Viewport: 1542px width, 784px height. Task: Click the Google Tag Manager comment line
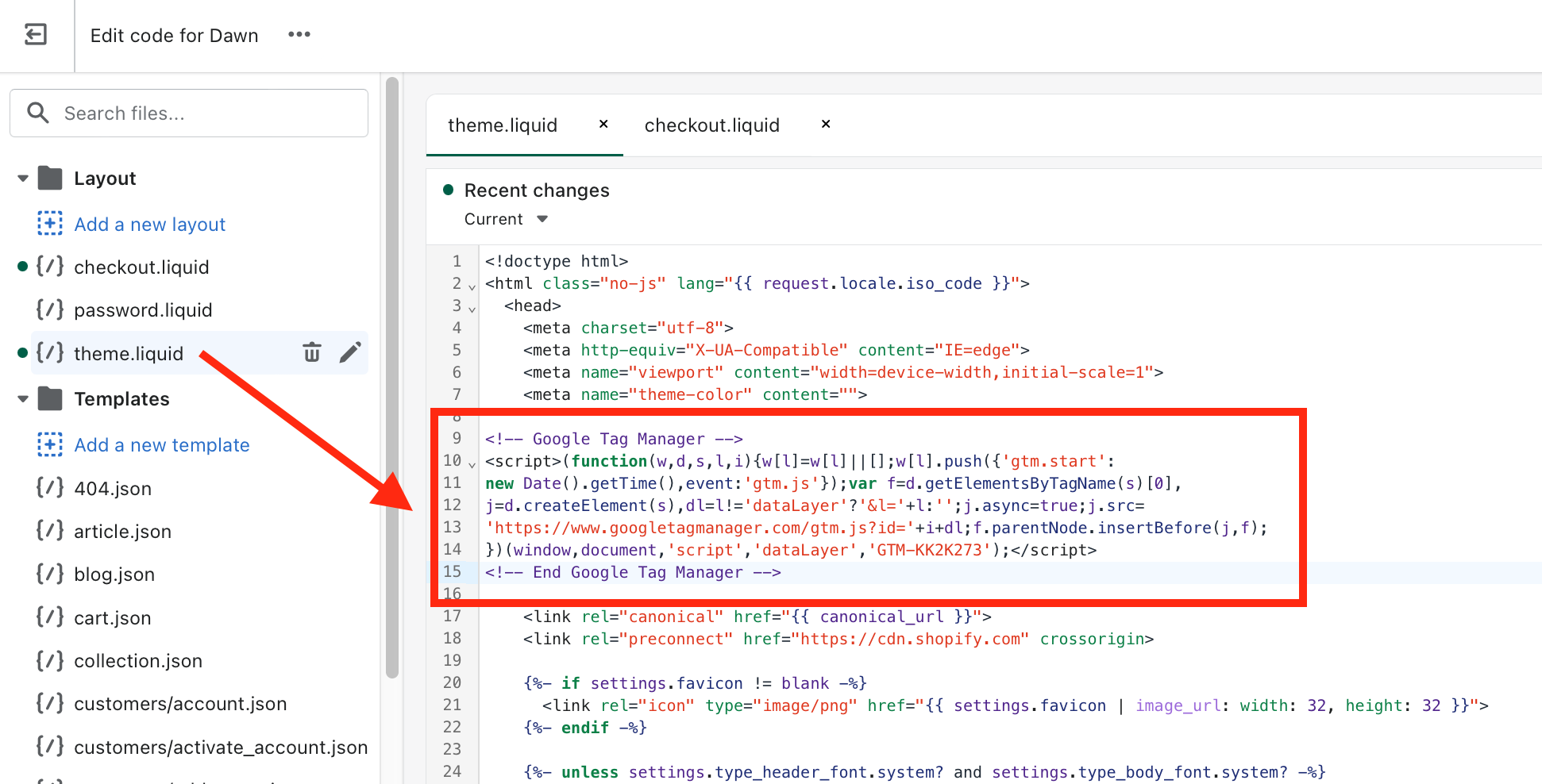tap(614, 439)
